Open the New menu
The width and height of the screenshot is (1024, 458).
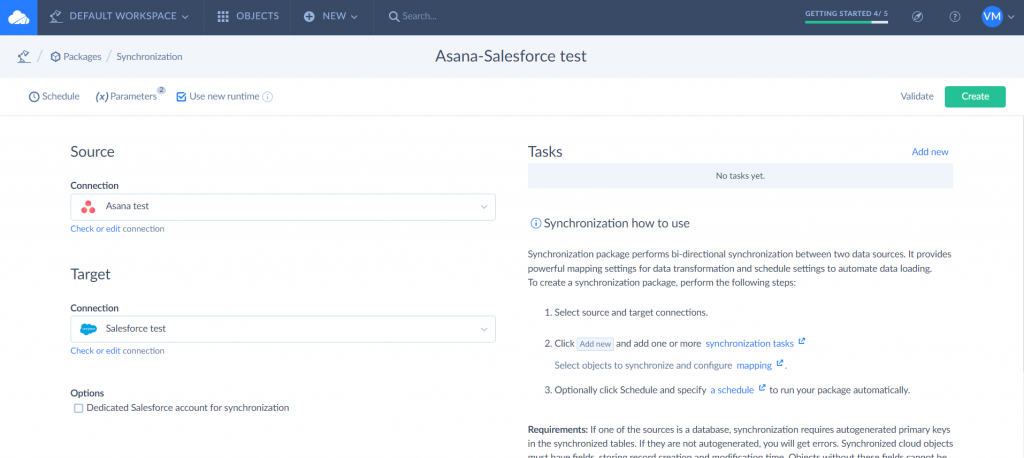(x=331, y=17)
